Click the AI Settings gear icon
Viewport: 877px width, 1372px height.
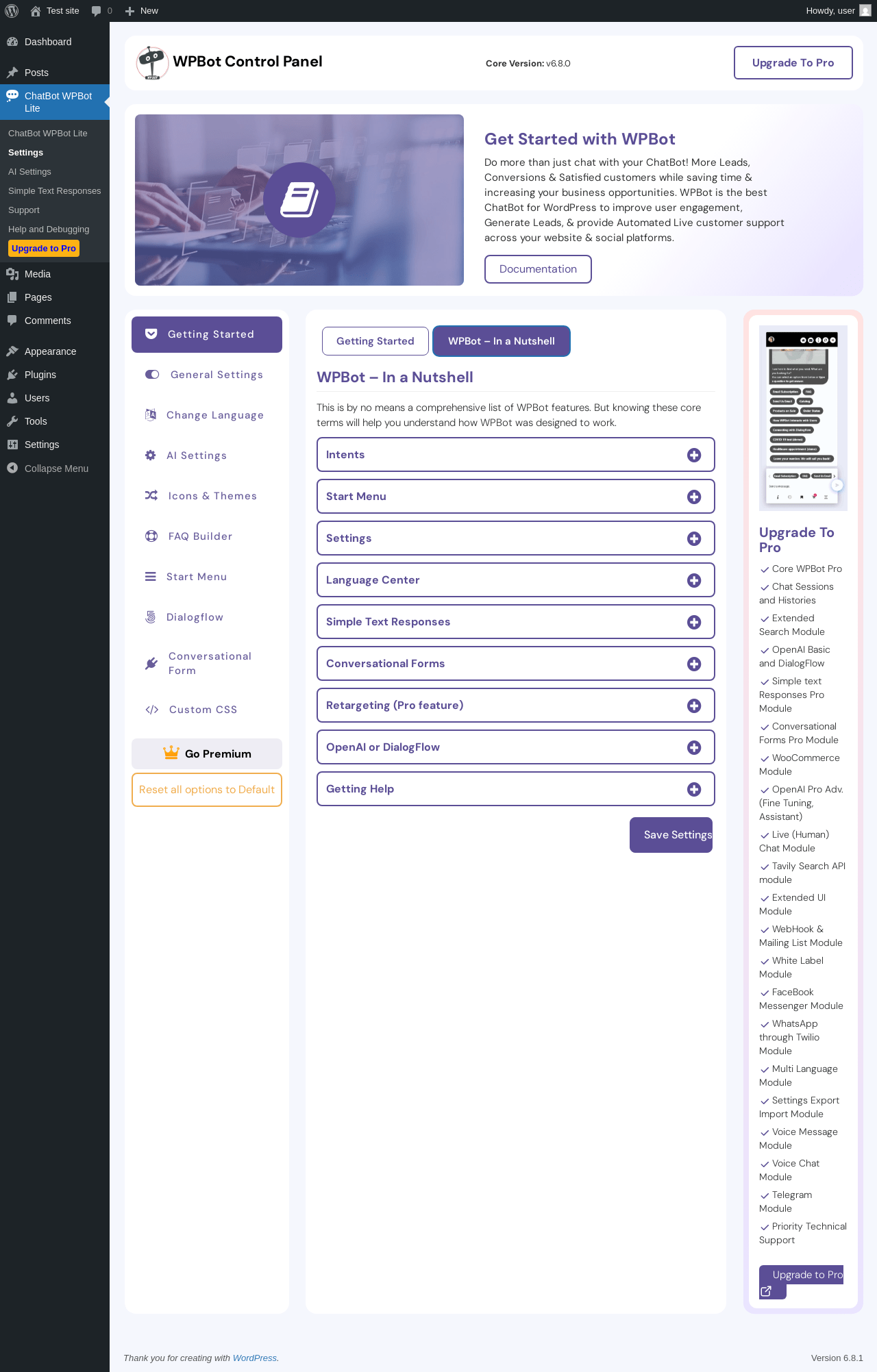point(151,456)
